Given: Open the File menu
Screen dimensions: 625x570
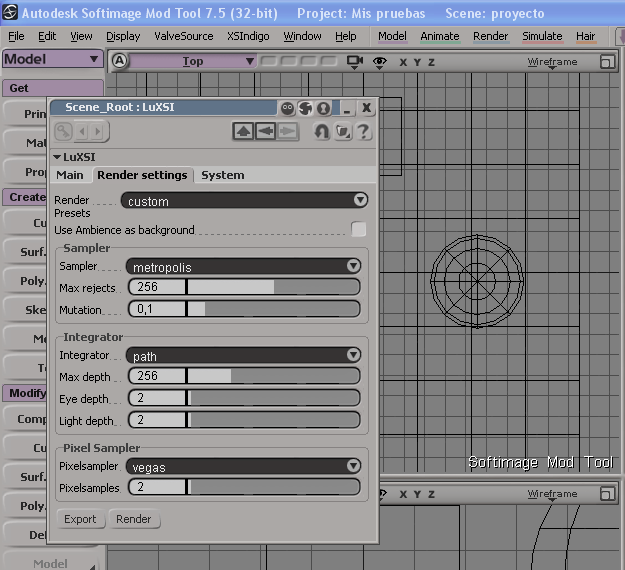Looking at the screenshot, I should point(16,36).
